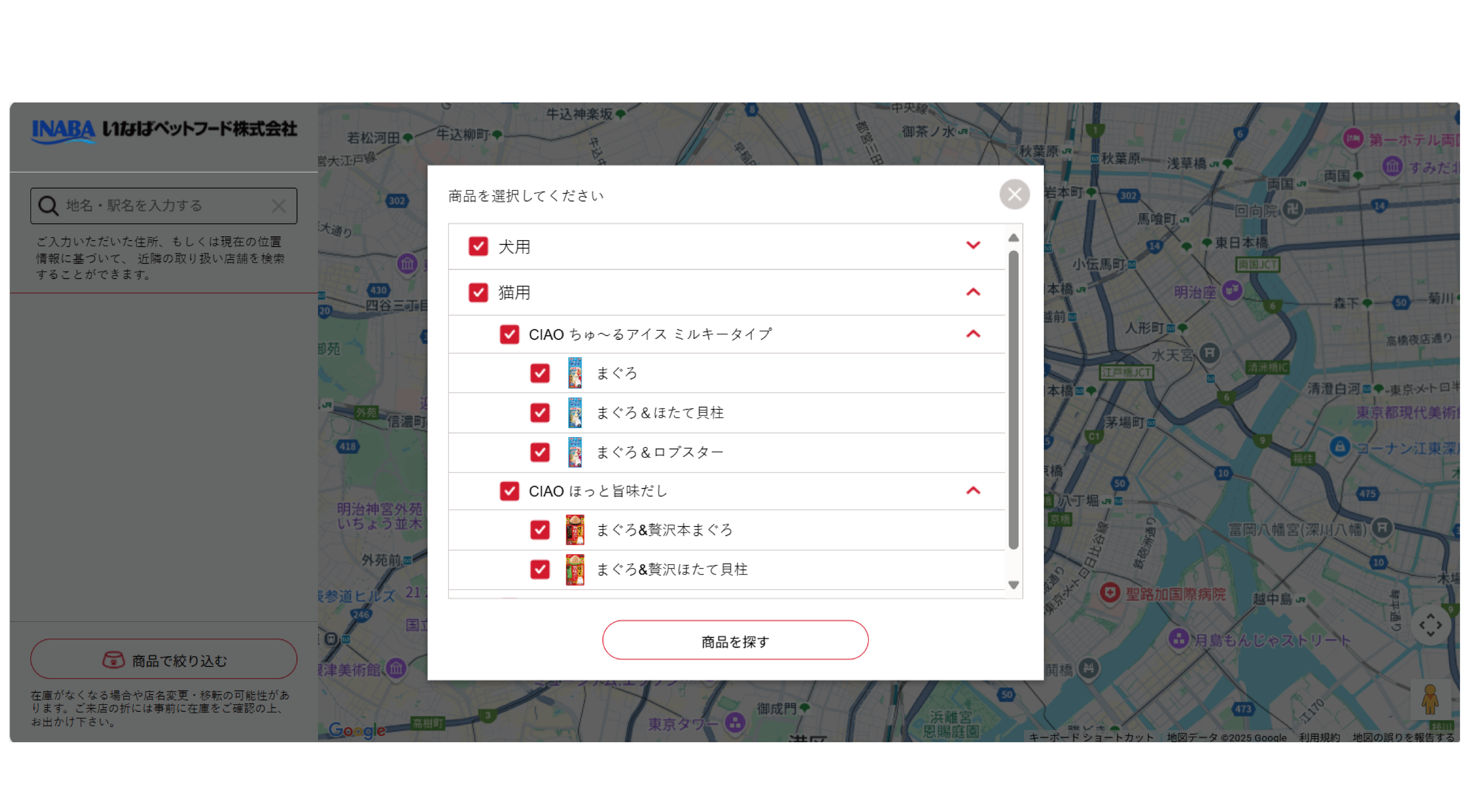Click the 水天宮 shrine marker icon
Image resolution: width=1469 pixels, height=812 pixels.
1209,353
